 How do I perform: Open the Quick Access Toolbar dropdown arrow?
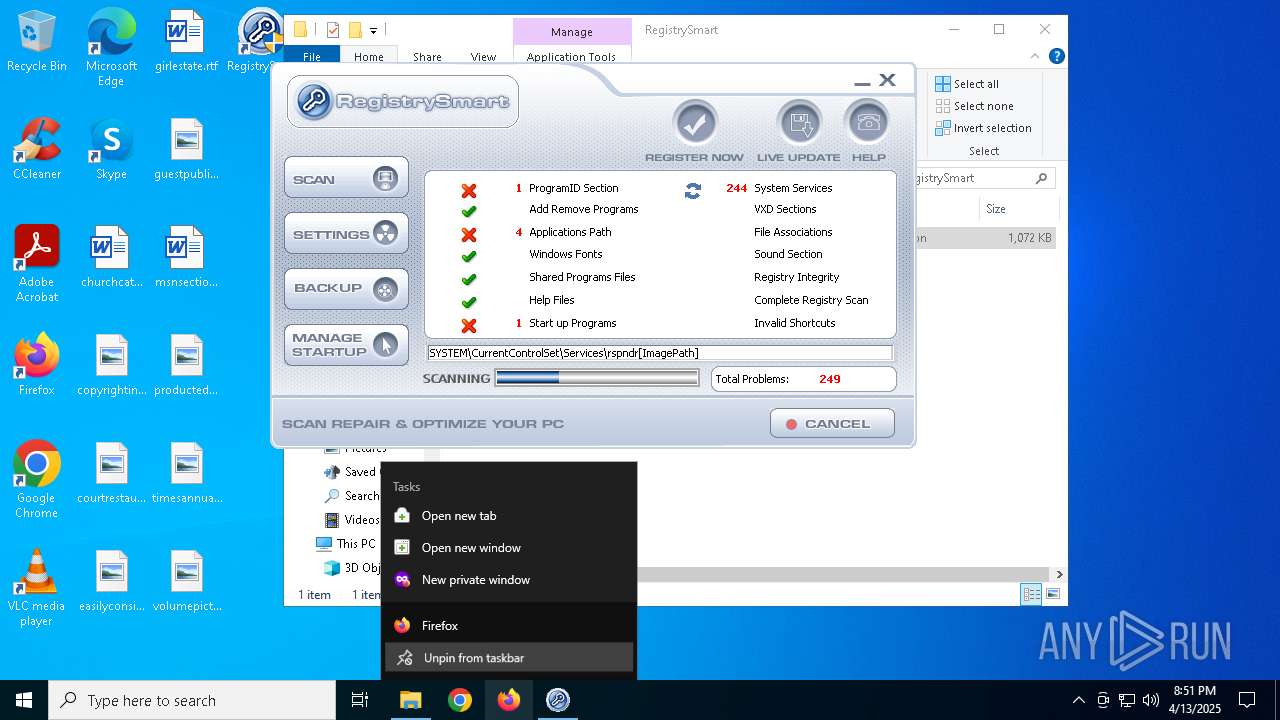373,31
